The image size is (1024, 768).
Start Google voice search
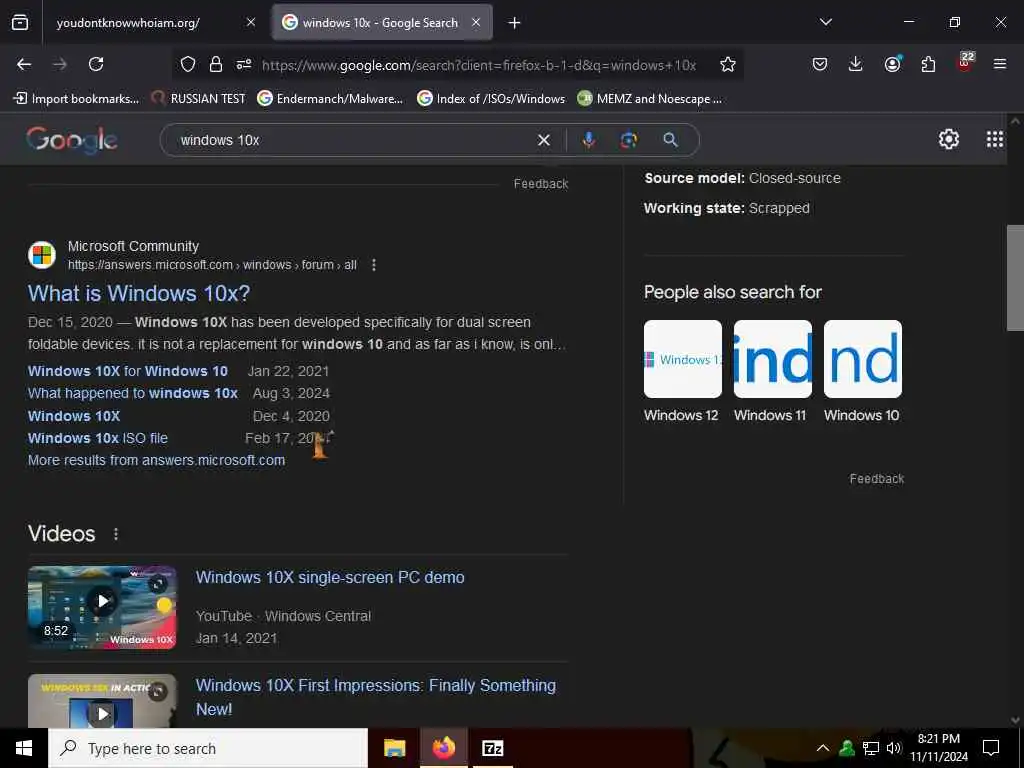coord(588,140)
